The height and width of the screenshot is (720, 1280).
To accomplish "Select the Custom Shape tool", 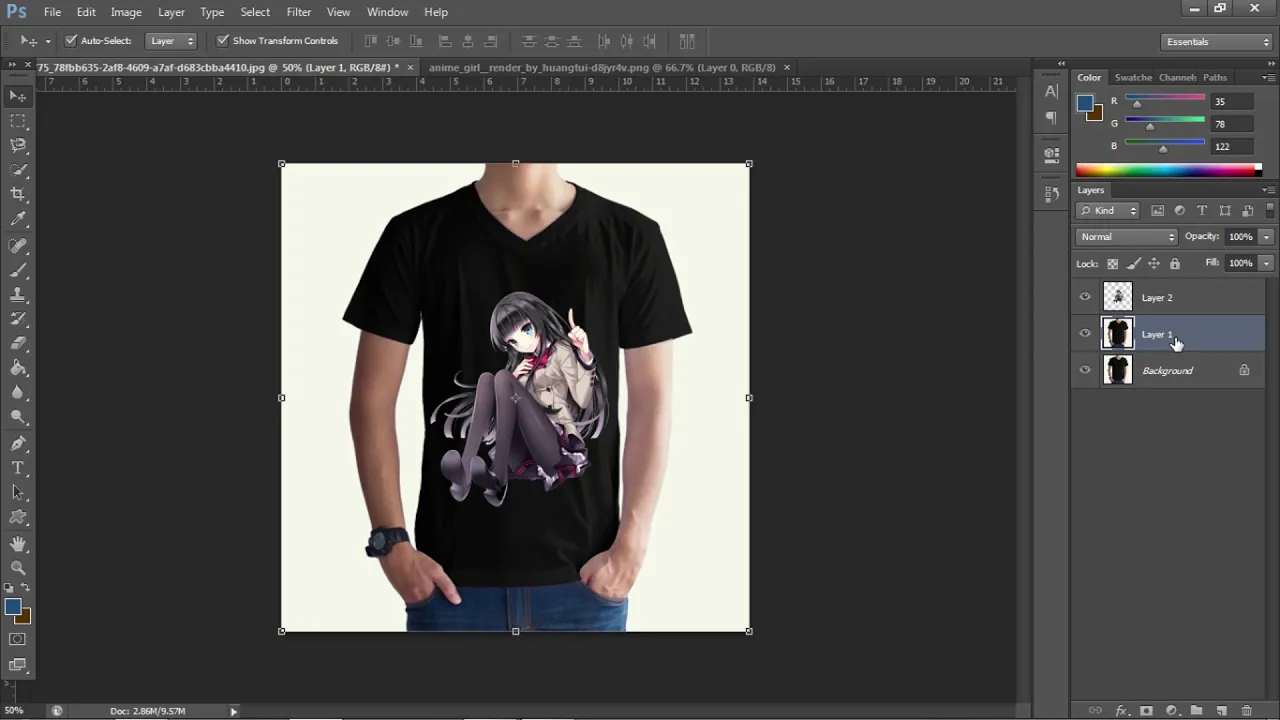I will (x=18, y=517).
